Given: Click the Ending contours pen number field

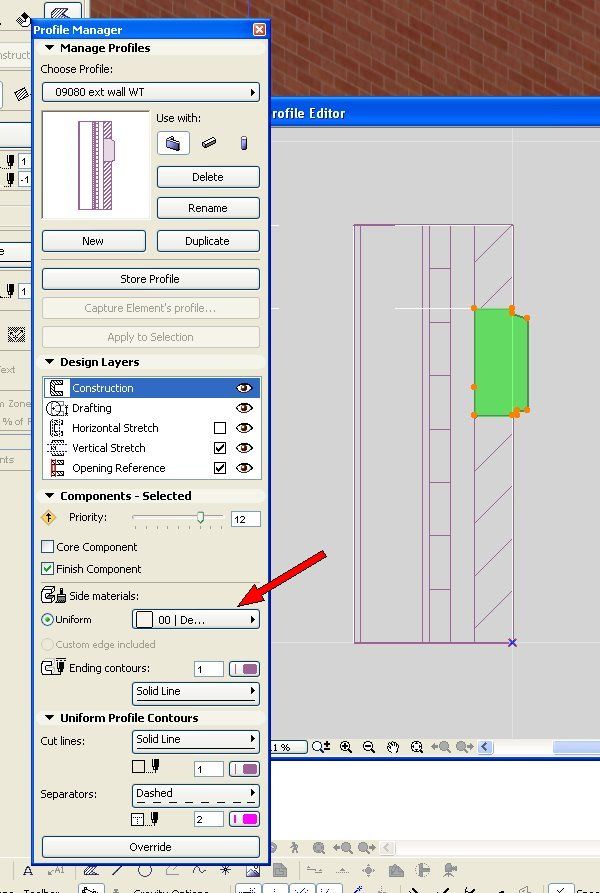Looking at the screenshot, I should point(208,669).
